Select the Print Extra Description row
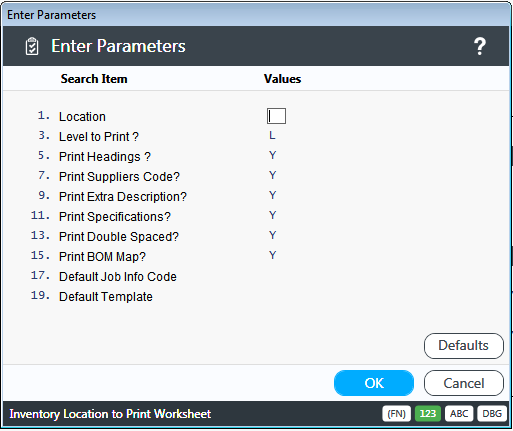Viewport: 513px width, 431px height. 153,196
